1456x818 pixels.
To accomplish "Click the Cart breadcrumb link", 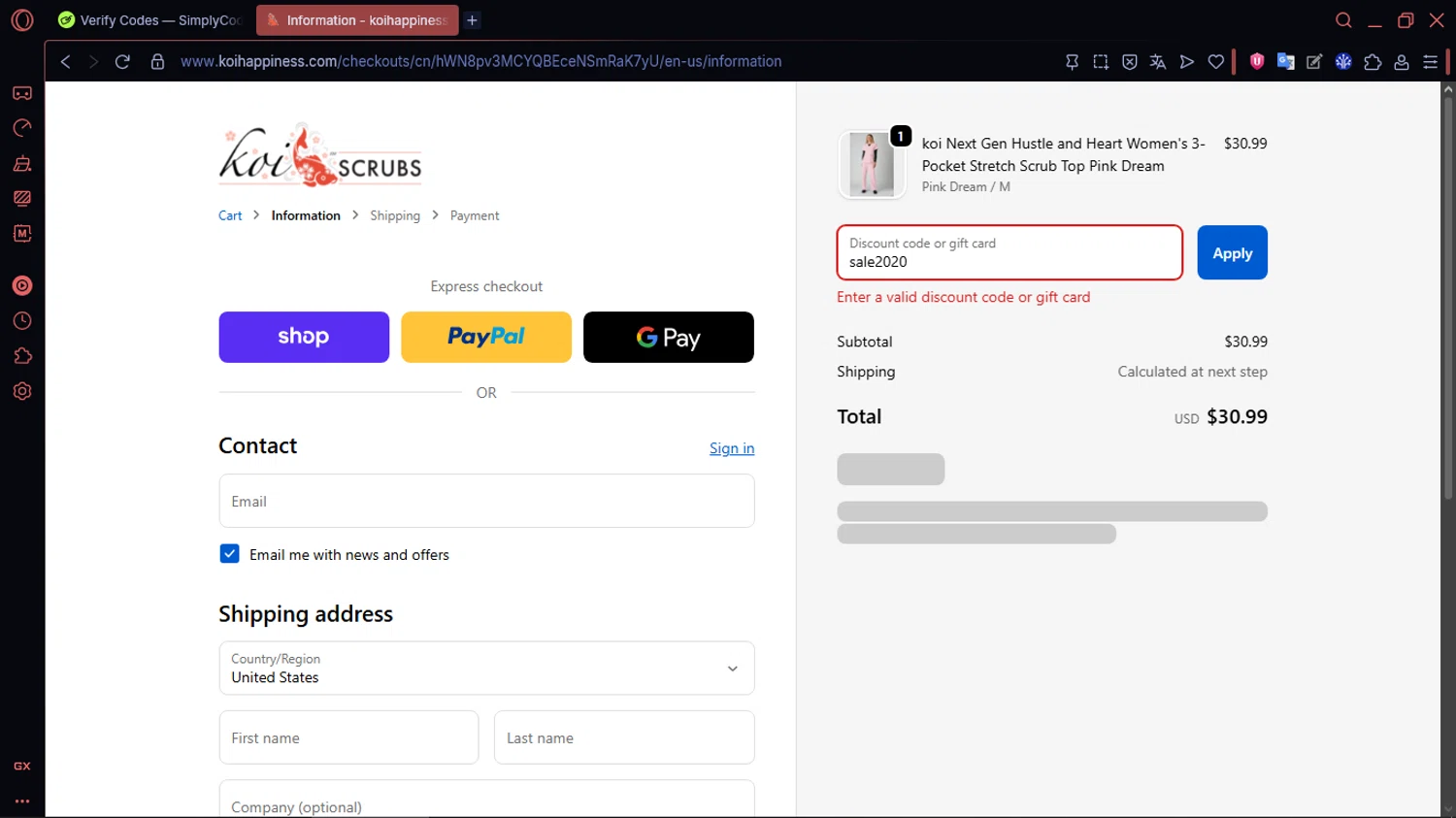I will click(x=230, y=215).
